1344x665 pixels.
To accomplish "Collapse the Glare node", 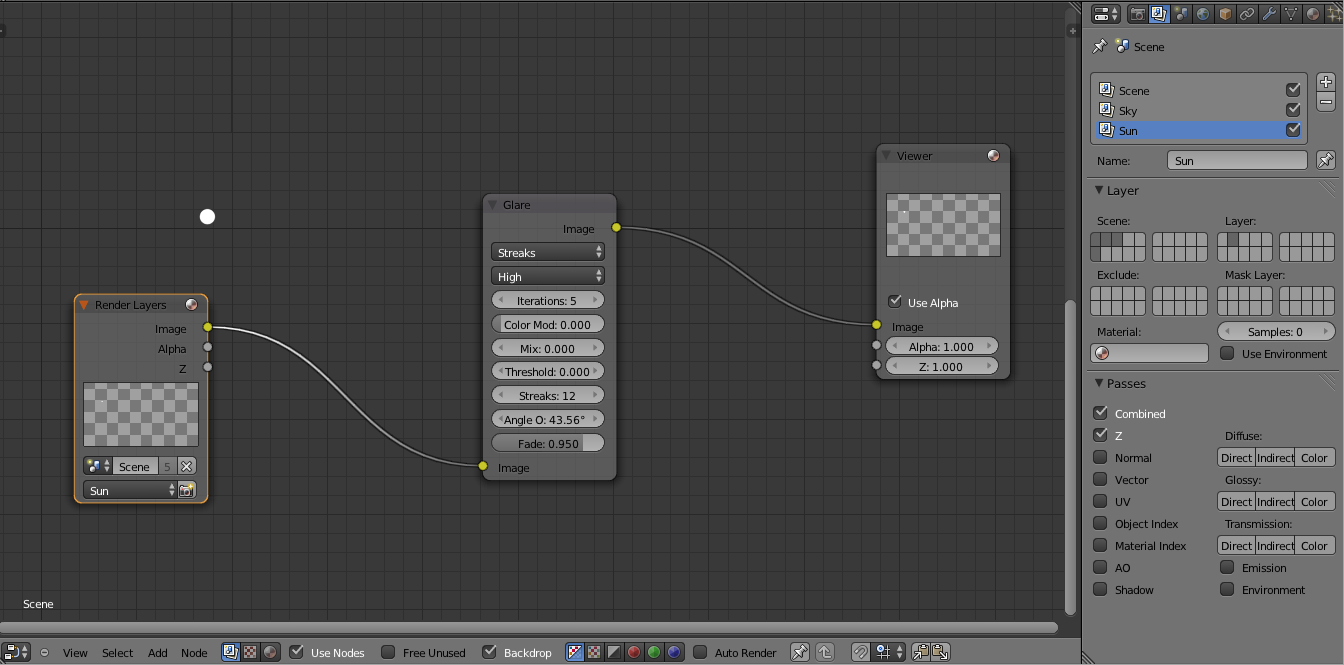I will [492, 204].
